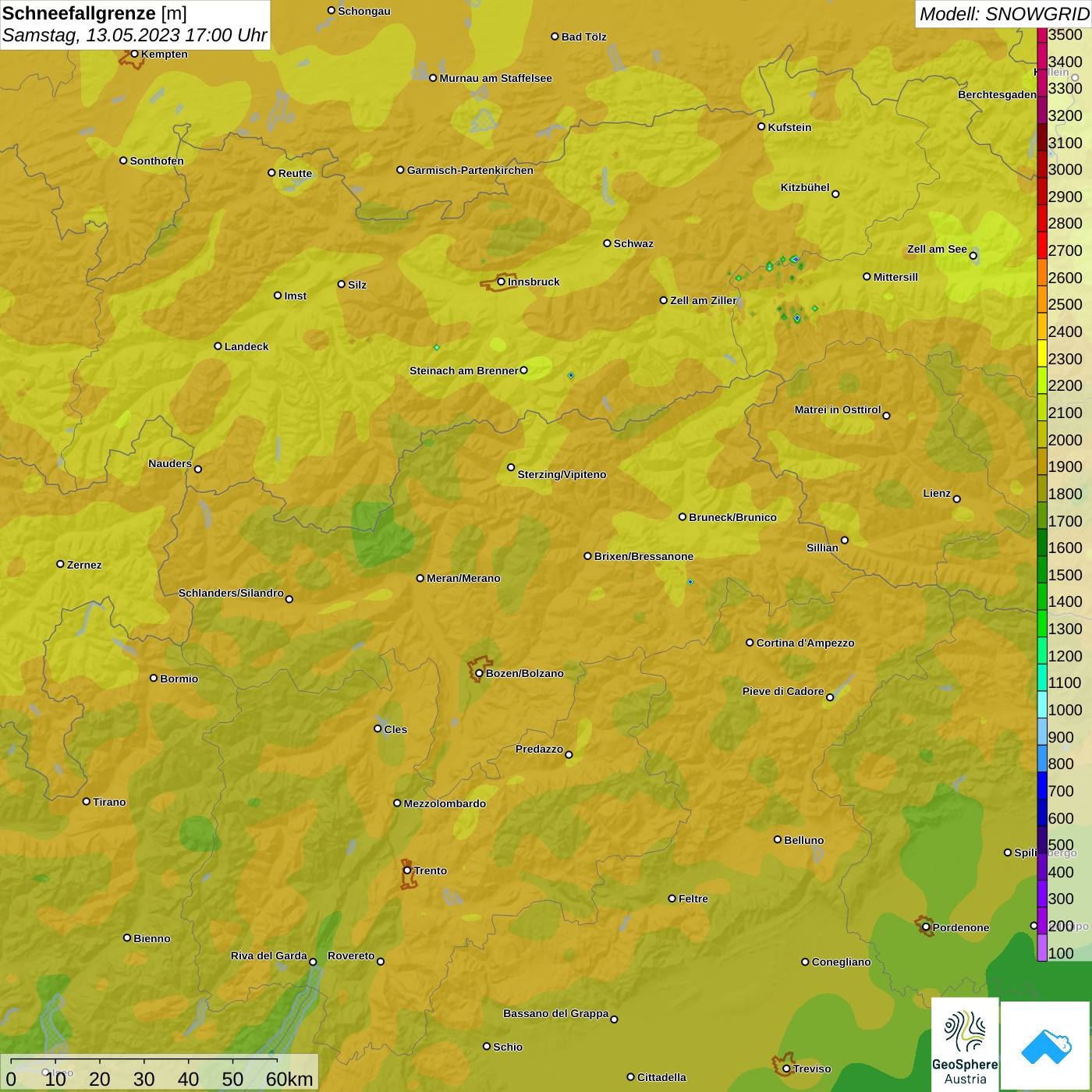This screenshot has height=1092, width=1092.
Task: Click the Schongau label
Action: point(364,11)
